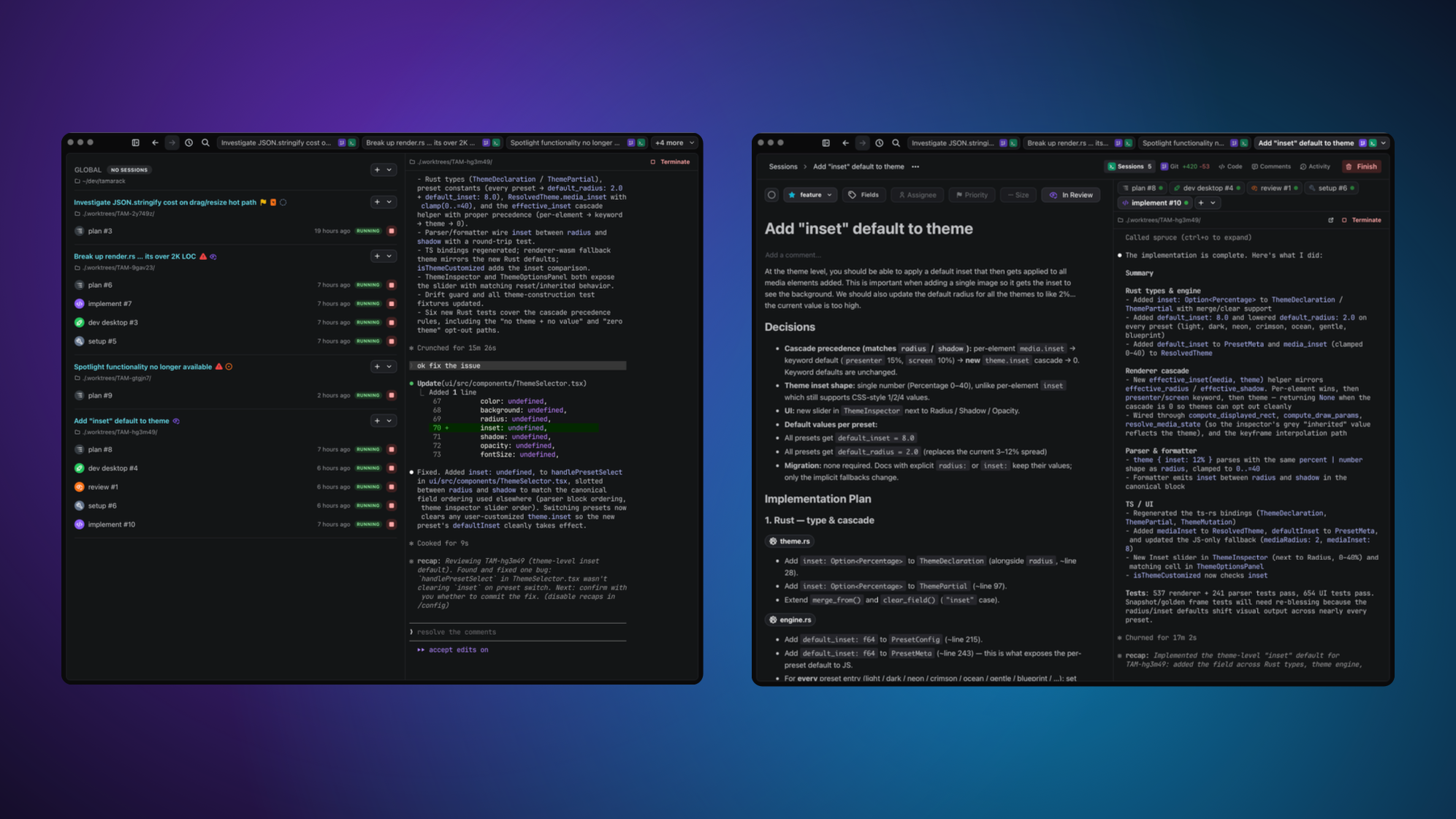Viewport: 1456px width, 819px height.
Task: Click Sessions breadcrumb link
Action: [x=782, y=167]
